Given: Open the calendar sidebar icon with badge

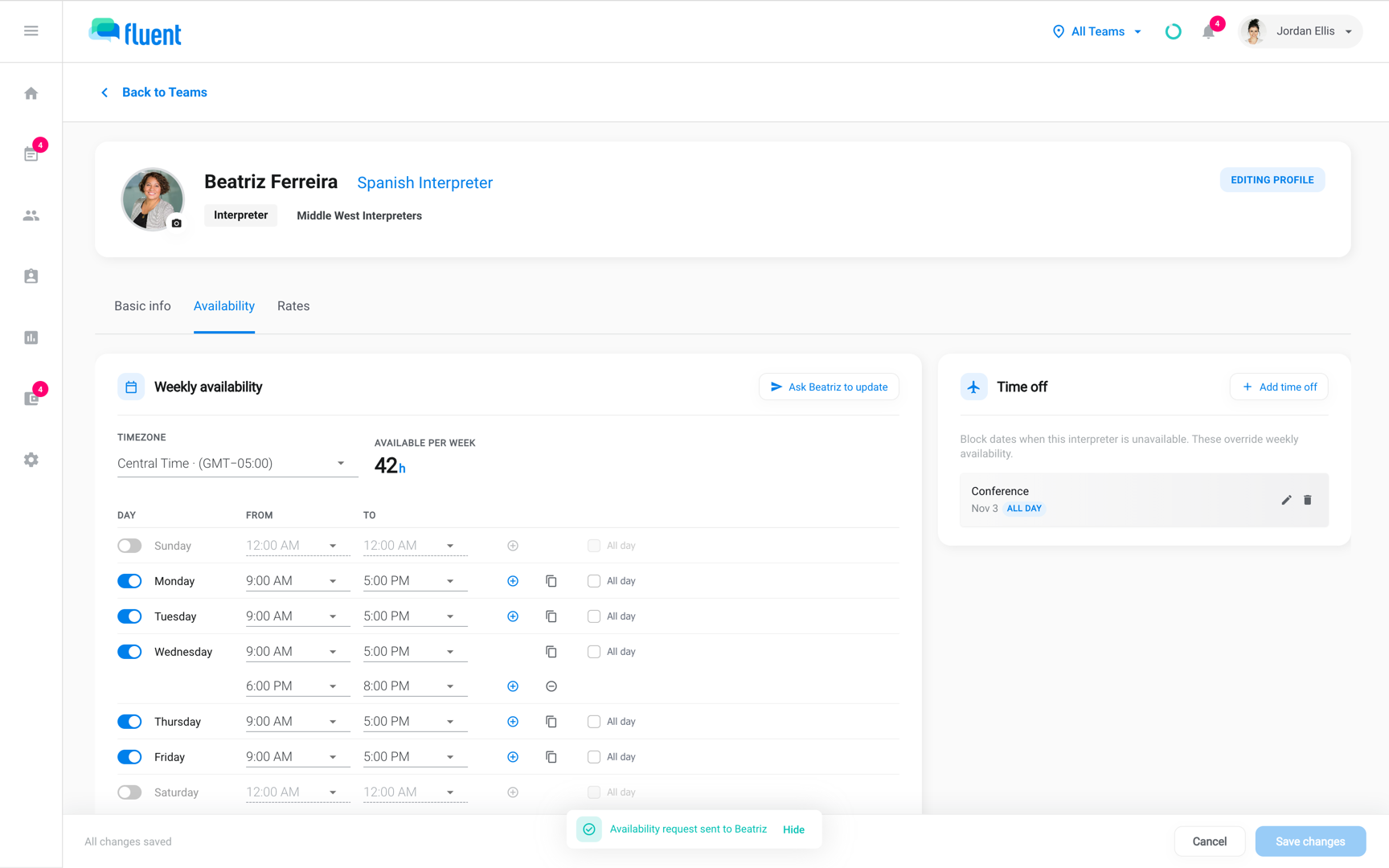Looking at the screenshot, I should pos(31,154).
